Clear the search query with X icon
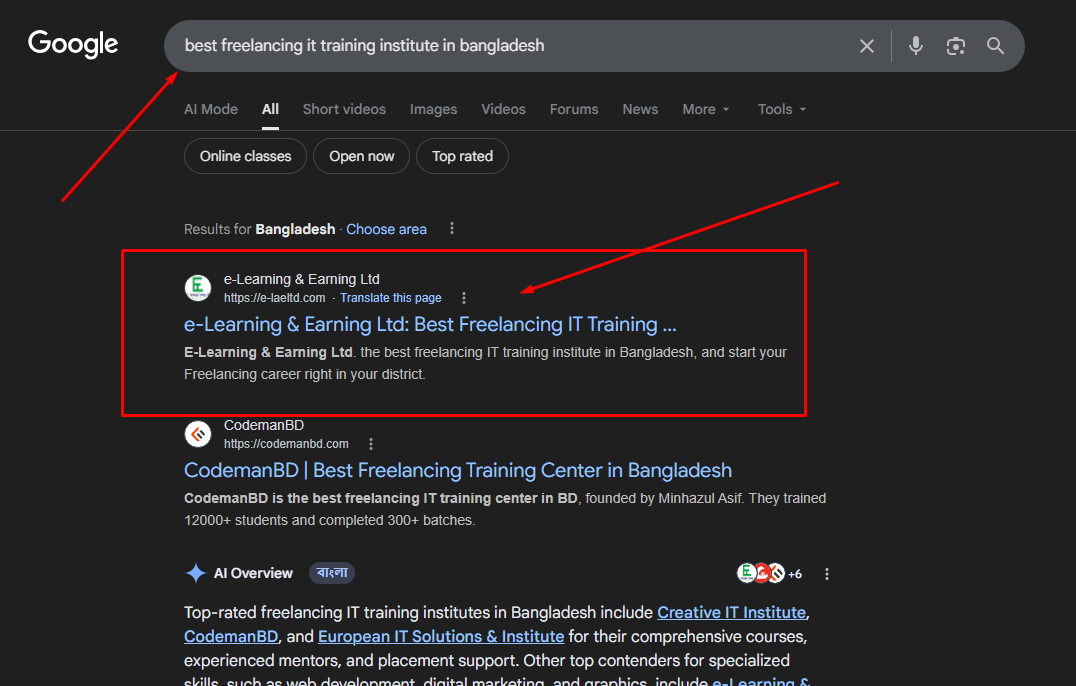This screenshot has width=1076, height=686. pos(867,46)
